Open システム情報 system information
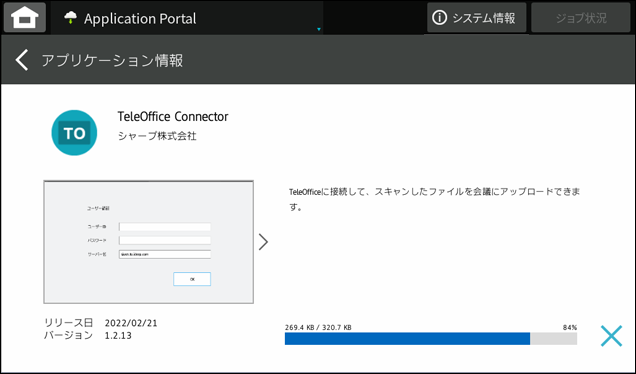 pyautogui.click(x=477, y=17)
